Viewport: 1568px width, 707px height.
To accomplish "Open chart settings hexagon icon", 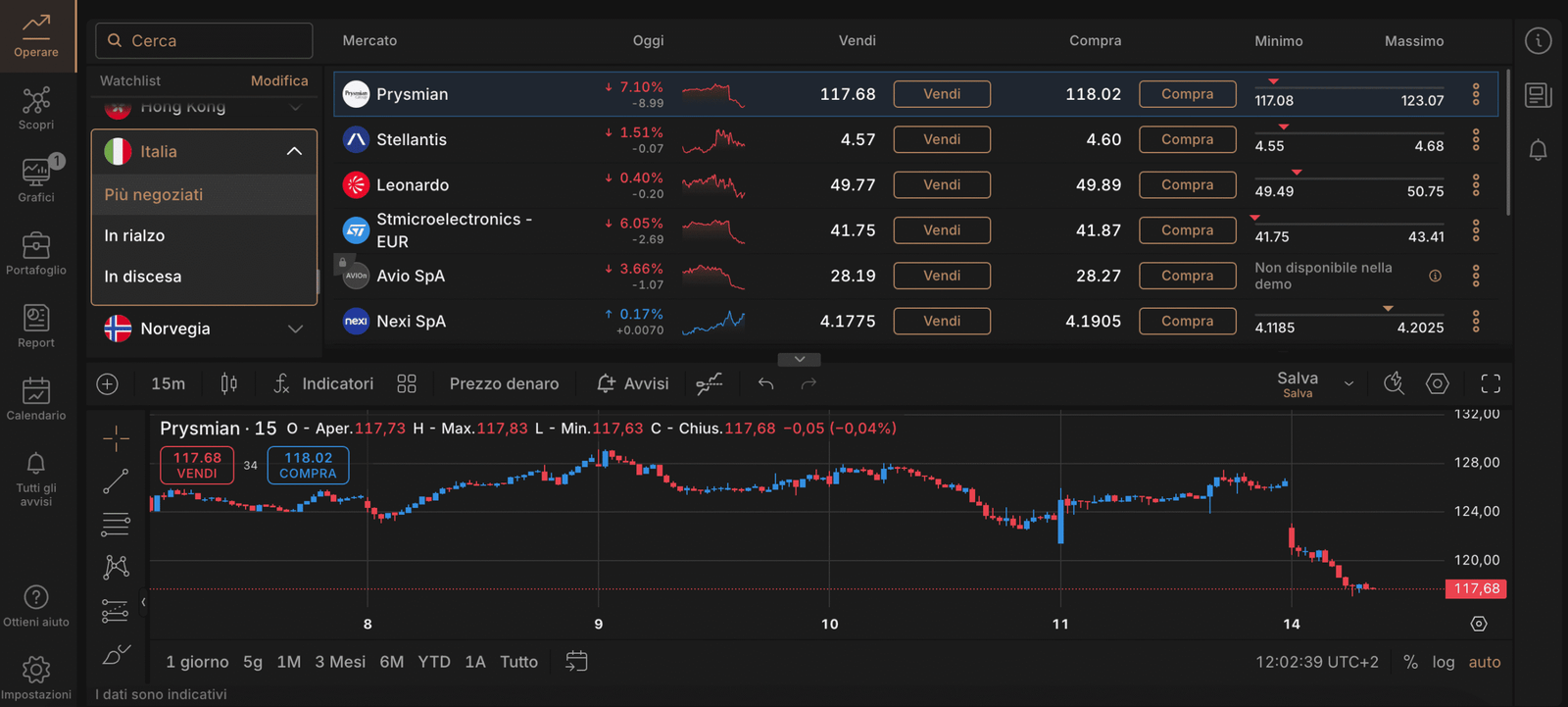I will coord(1437,384).
